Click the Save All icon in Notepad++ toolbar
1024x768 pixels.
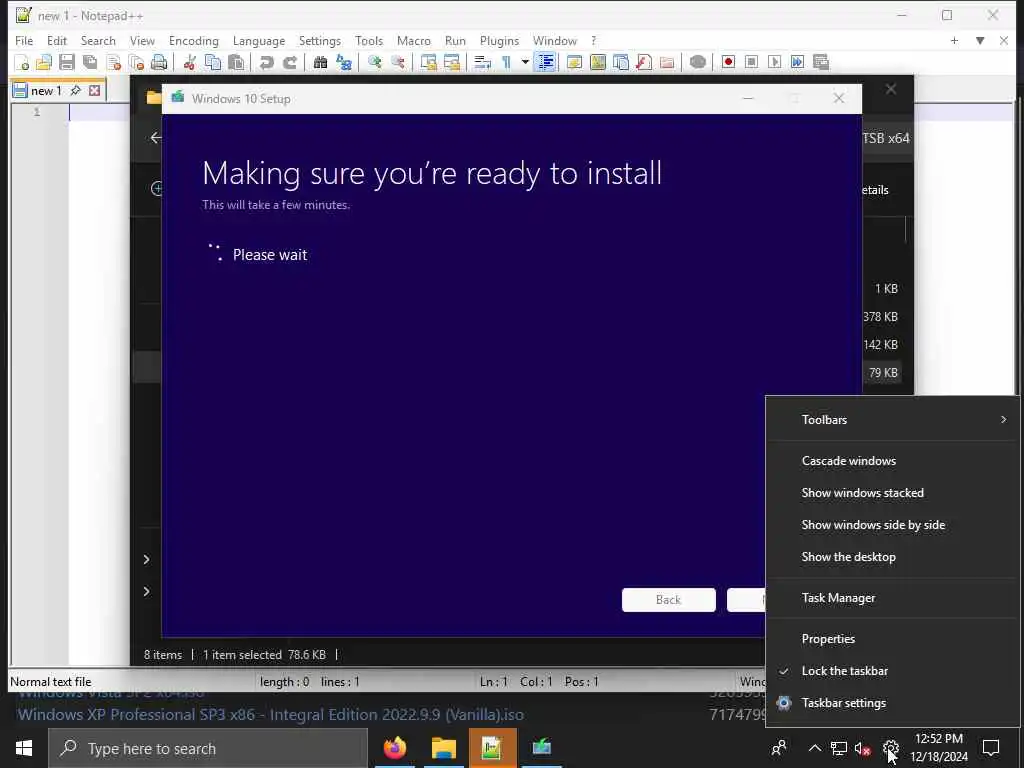90,63
